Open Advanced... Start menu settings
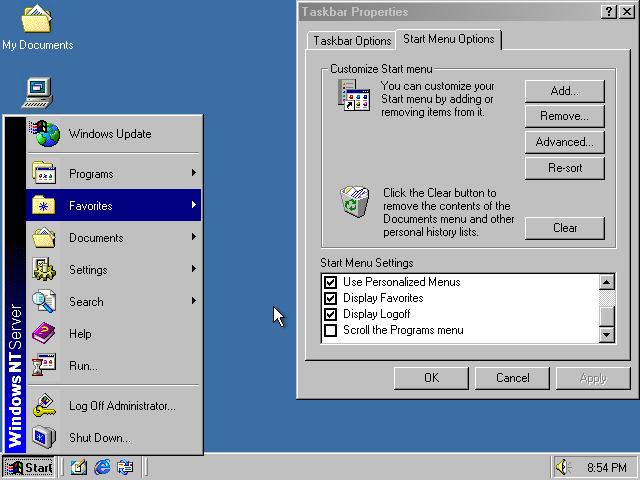Viewport: 640px width, 480px height. point(564,142)
